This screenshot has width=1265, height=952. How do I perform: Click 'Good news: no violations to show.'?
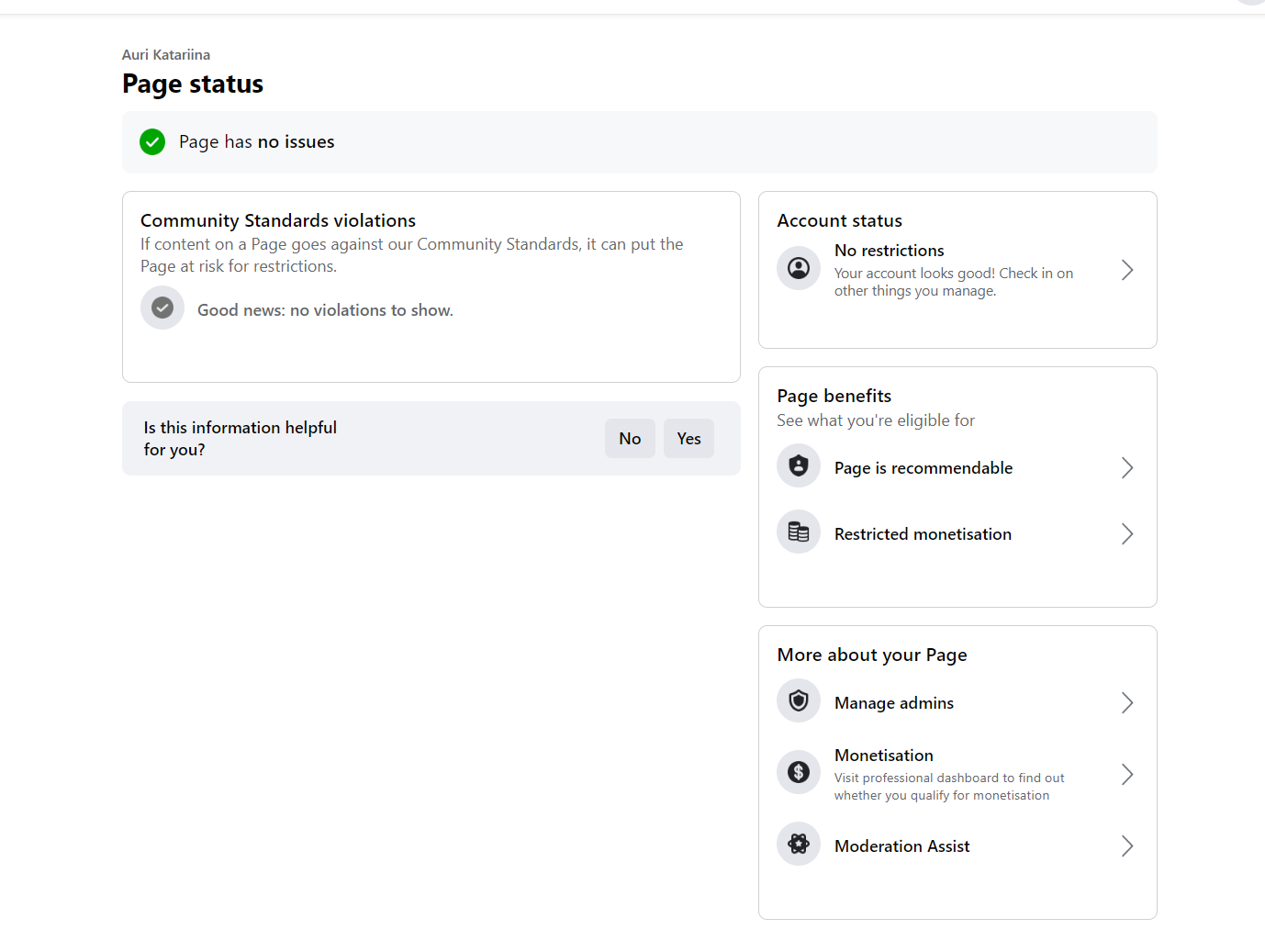tap(325, 310)
